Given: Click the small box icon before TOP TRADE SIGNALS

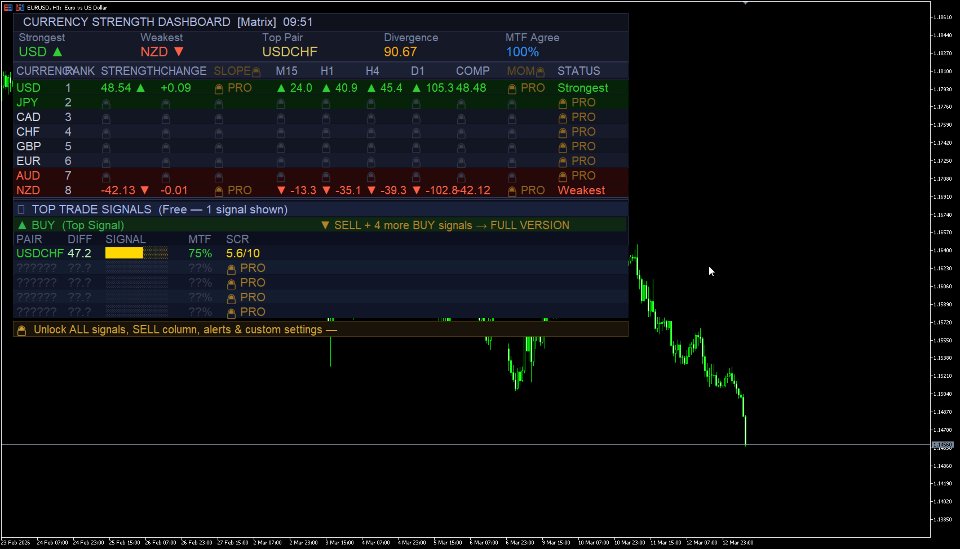Looking at the screenshot, I should click(x=21, y=209).
